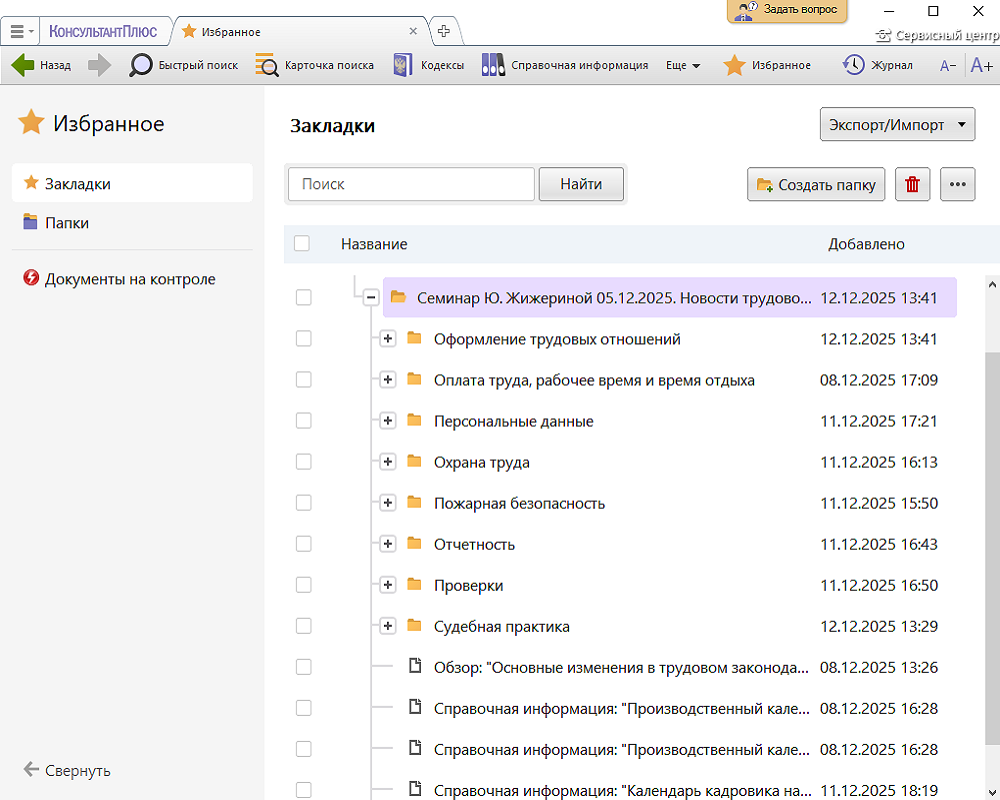
Task: Open the Search Card icon
Action: [x=267, y=66]
